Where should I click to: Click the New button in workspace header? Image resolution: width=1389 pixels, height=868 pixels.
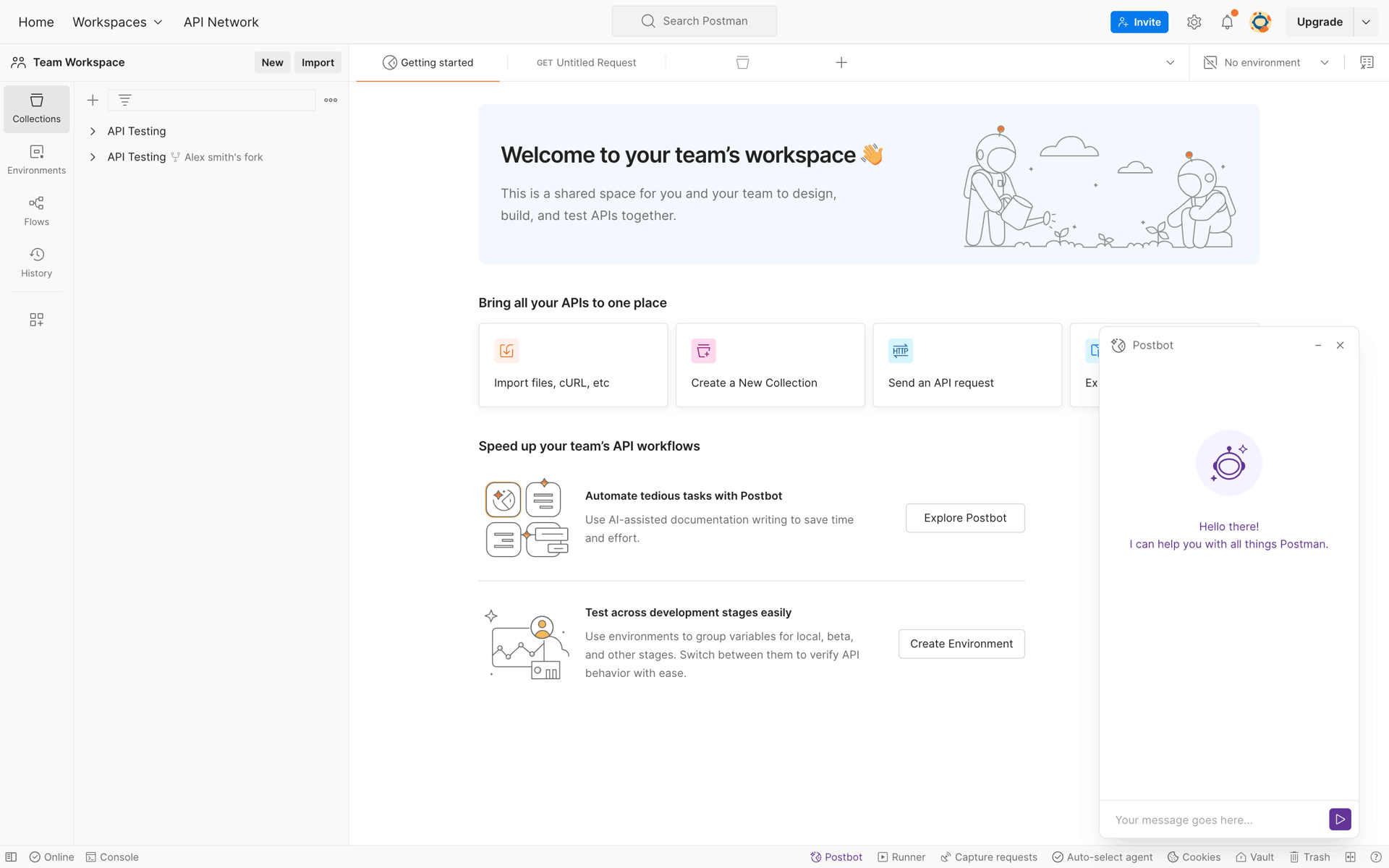[x=272, y=62]
